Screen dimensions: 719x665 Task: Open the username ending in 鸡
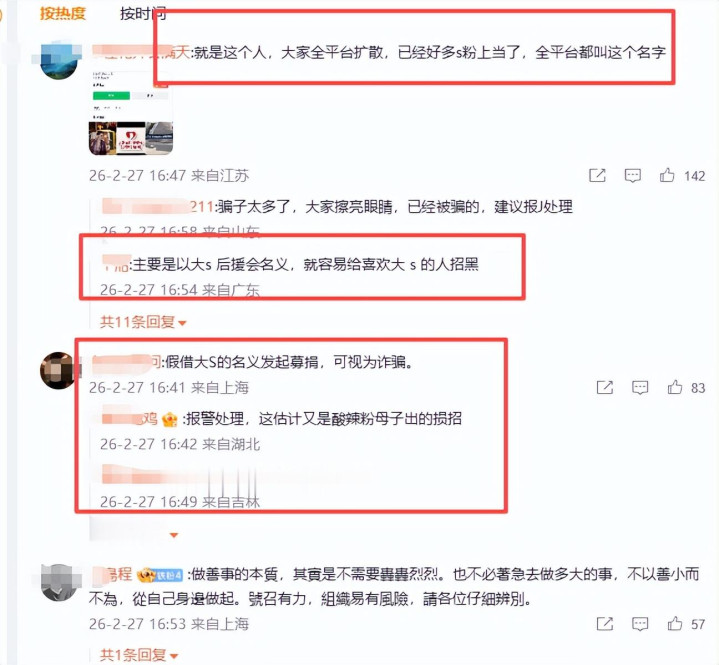tap(129, 418)
